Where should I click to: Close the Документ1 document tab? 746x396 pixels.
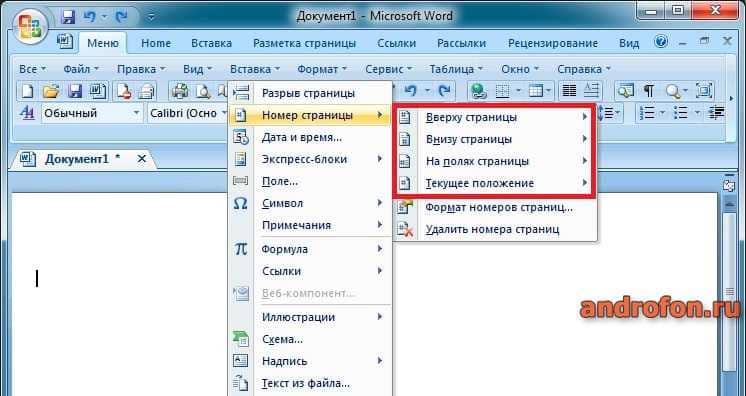pyautogui.click(x=141, y=159)
